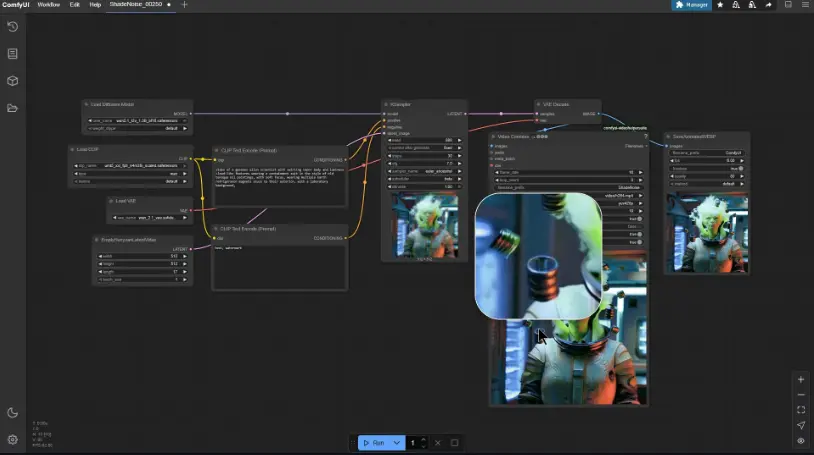Click the Run button
Screen dimensions: 814x455
coord(374,442)
